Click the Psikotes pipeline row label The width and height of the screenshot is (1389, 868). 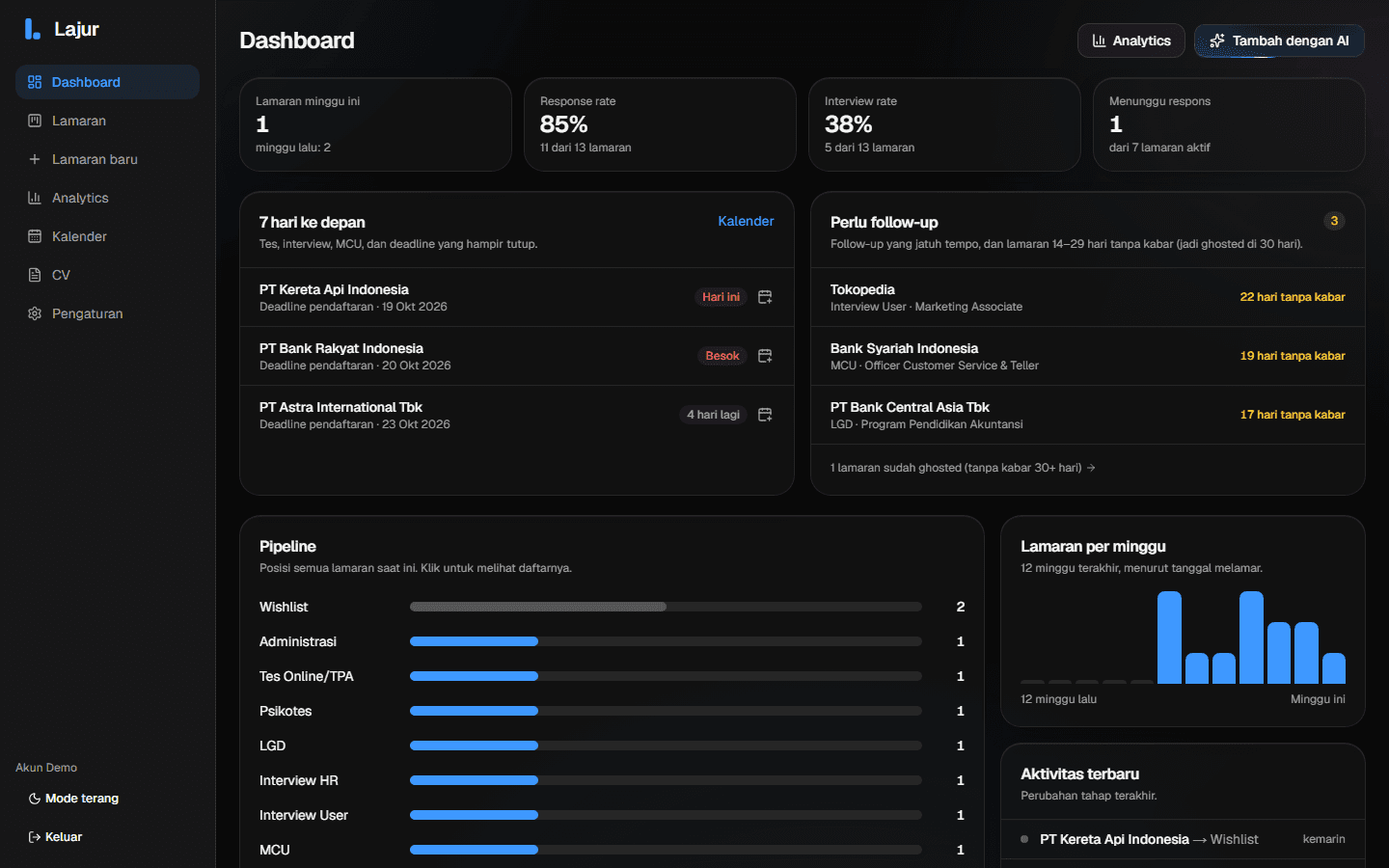click(286, 711)
